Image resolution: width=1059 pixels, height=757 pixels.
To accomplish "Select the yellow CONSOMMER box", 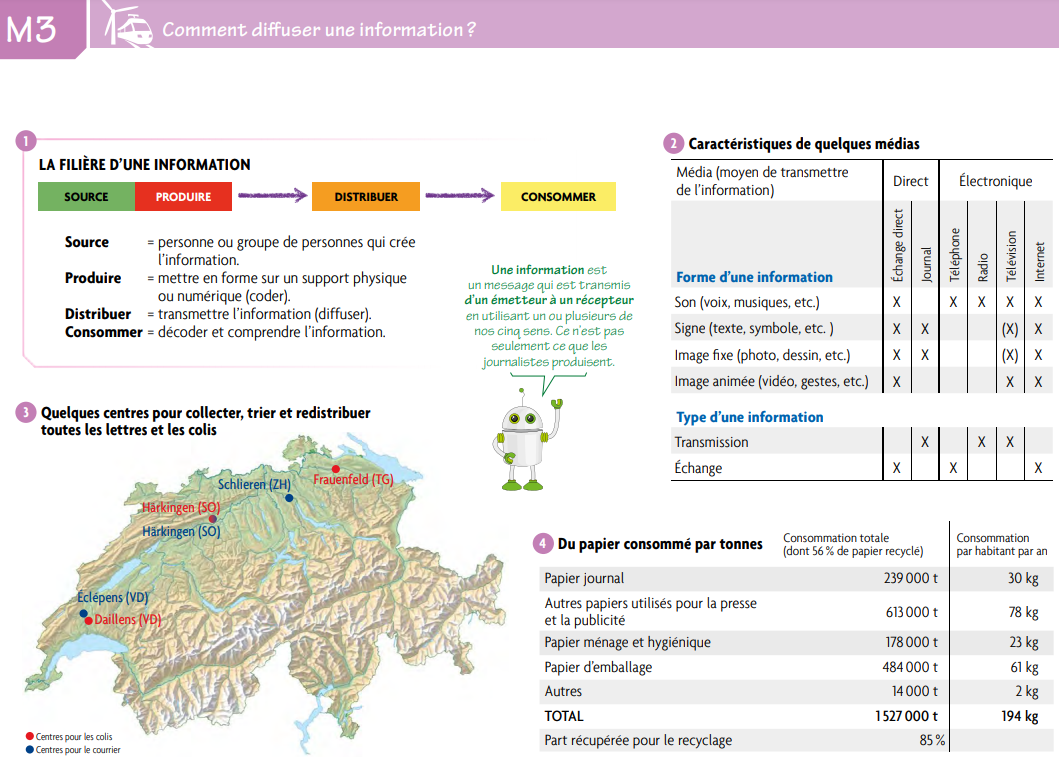I will coord(559,197).
